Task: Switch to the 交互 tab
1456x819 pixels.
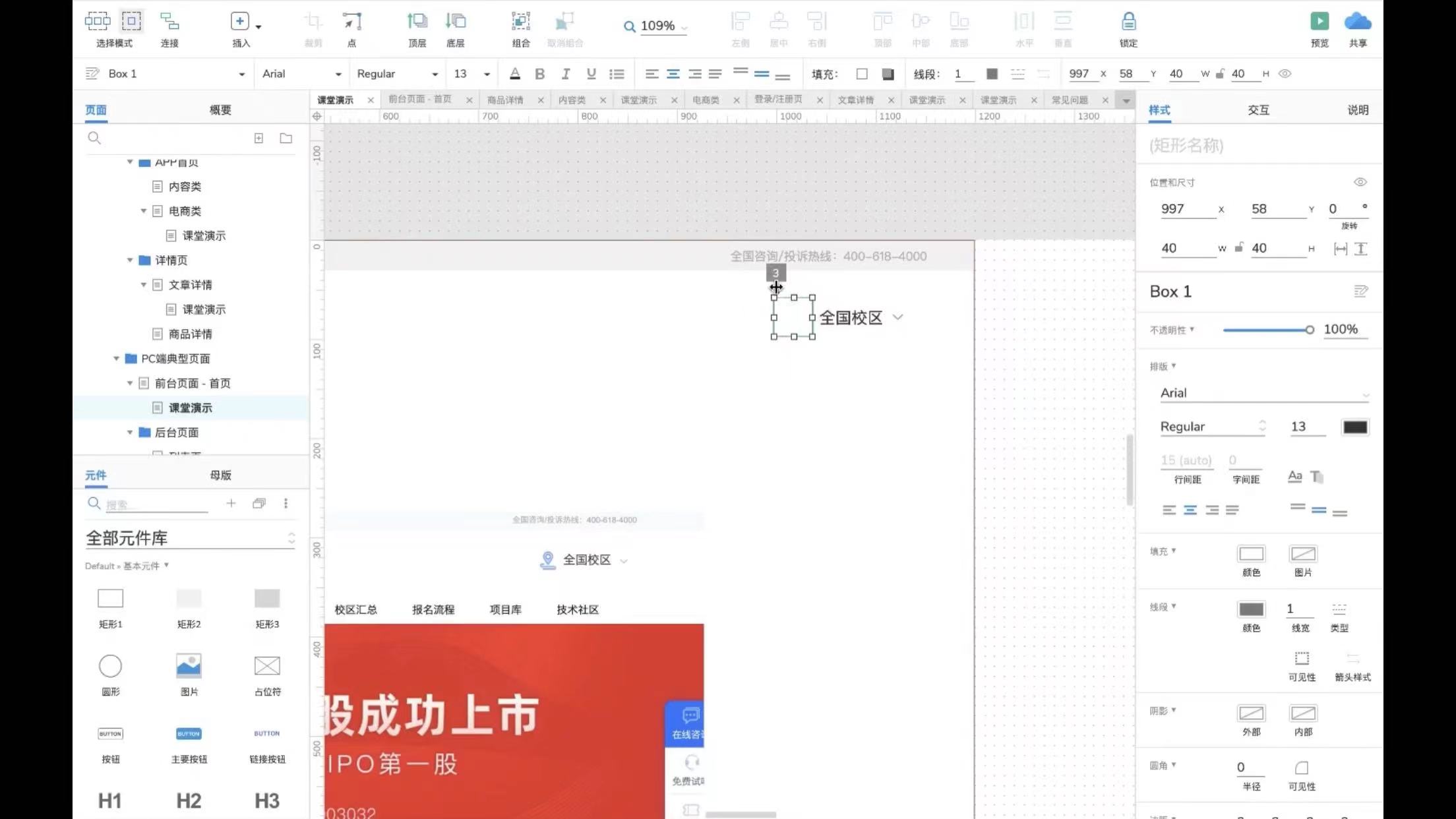Action: click(1258, 110)
